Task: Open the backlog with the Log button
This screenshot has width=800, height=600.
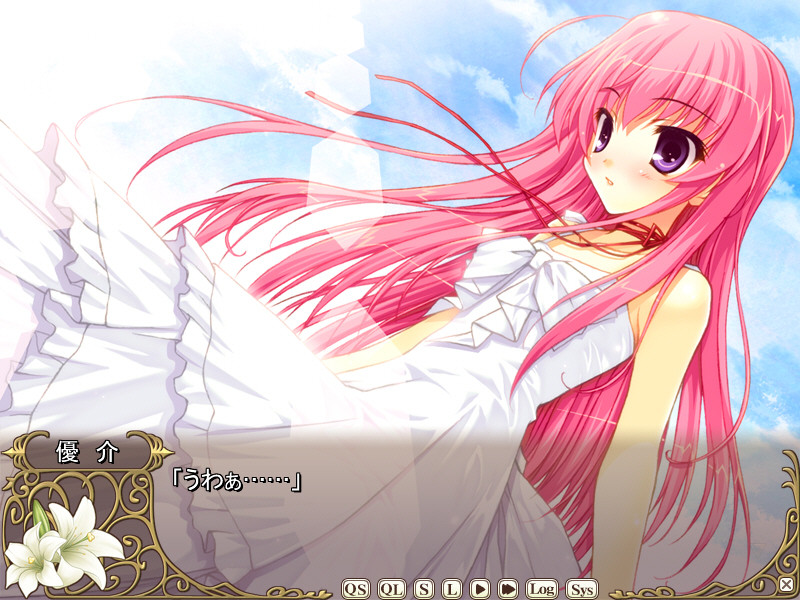Action: coord(541,589)
